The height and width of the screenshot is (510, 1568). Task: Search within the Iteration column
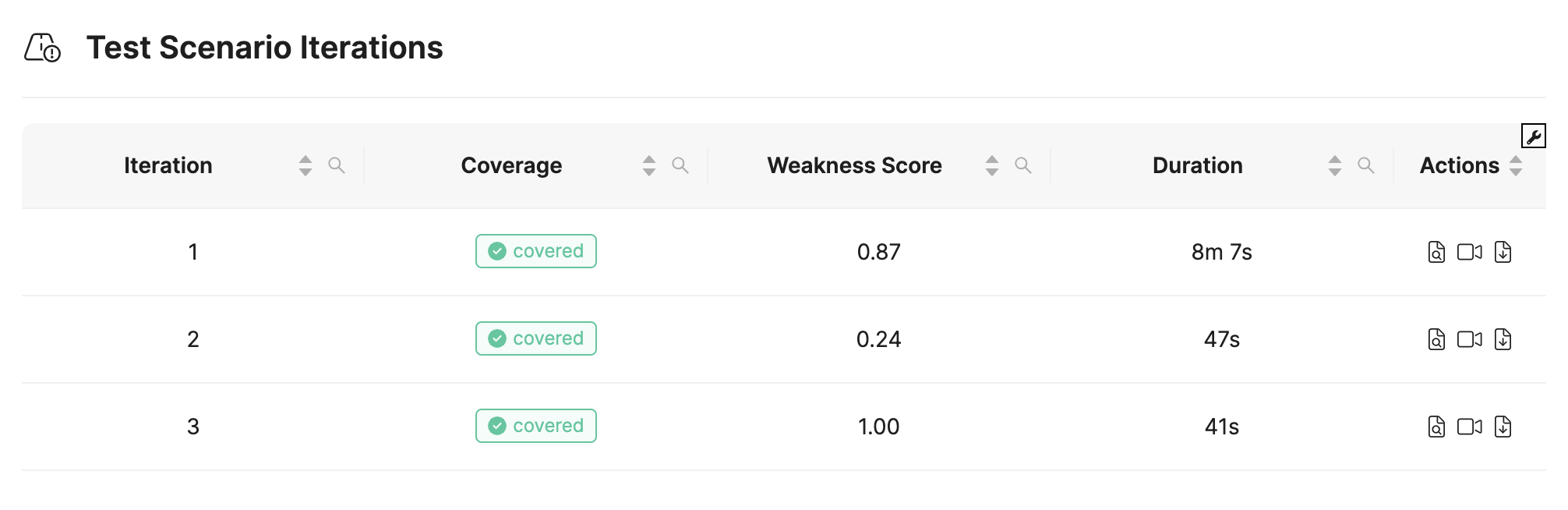337,165
